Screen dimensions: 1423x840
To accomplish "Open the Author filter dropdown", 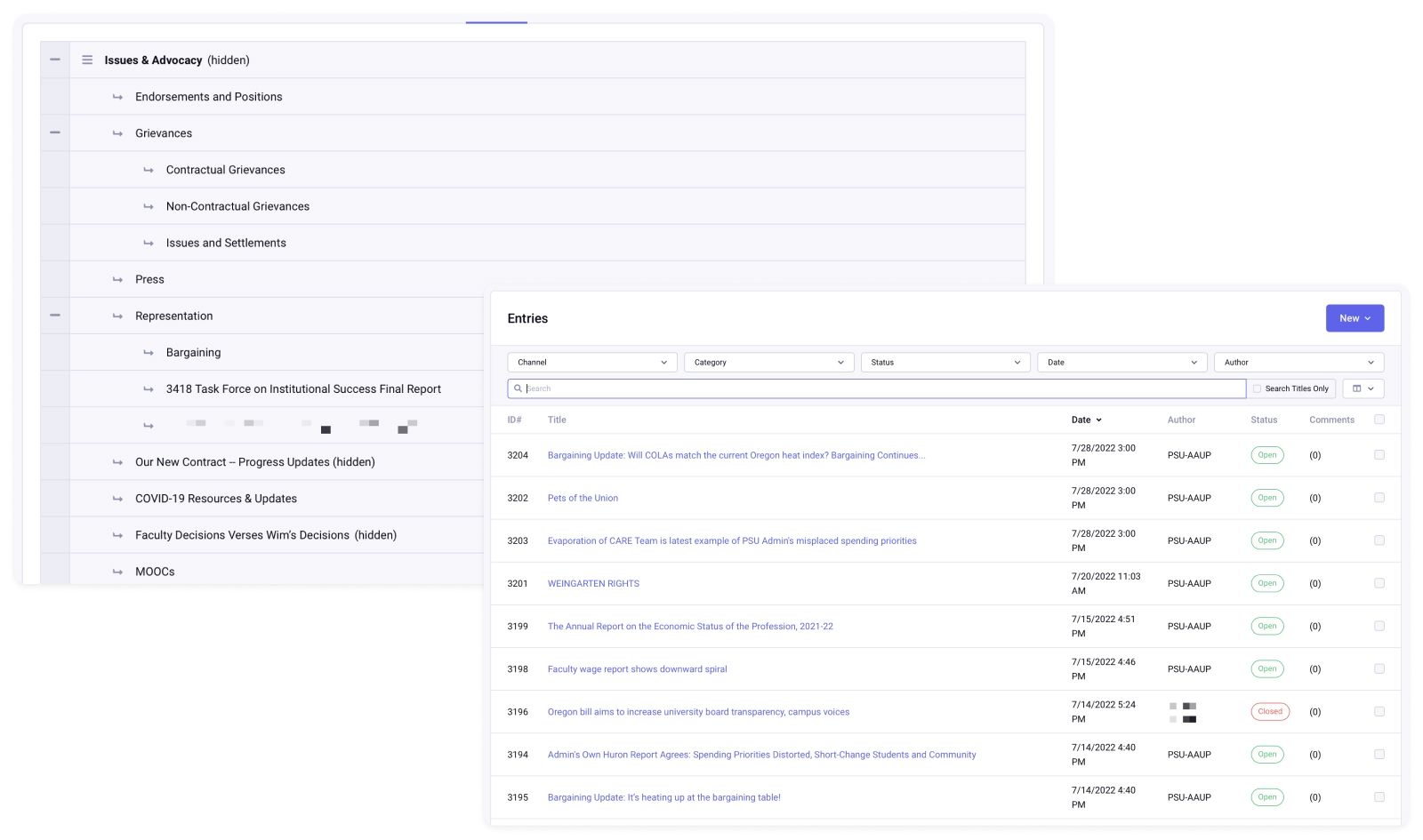I will (1298, 362).
